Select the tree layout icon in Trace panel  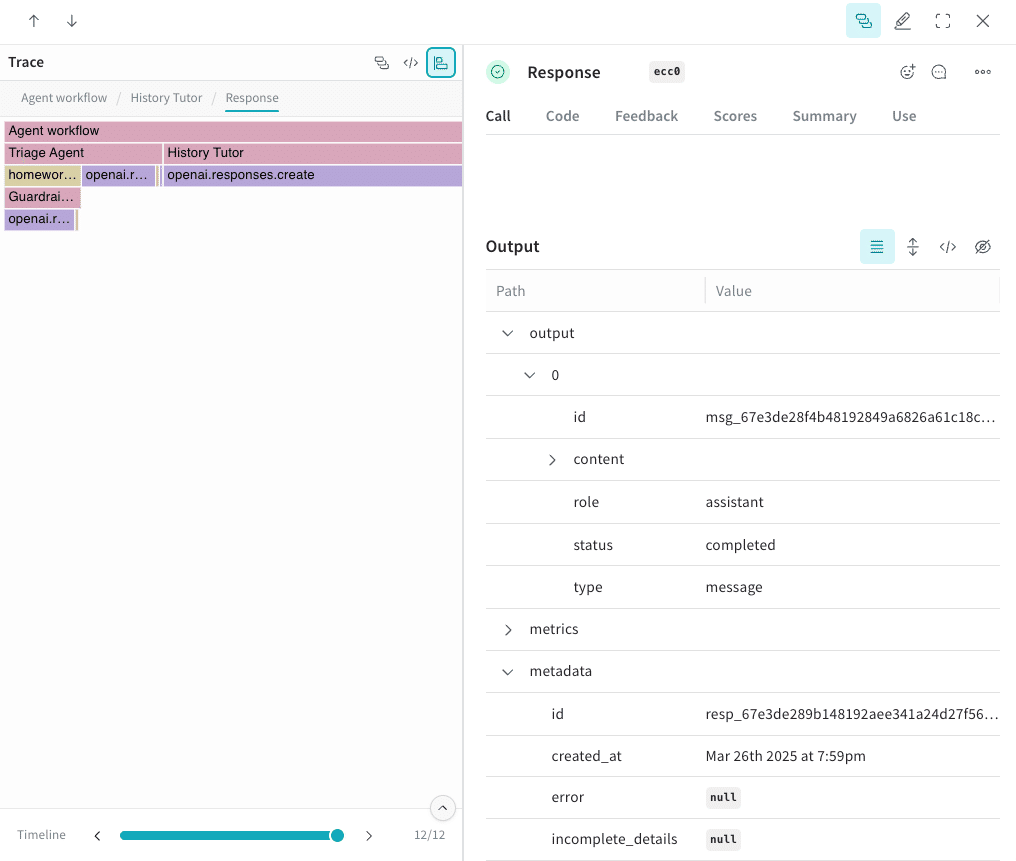click(441, 62)
